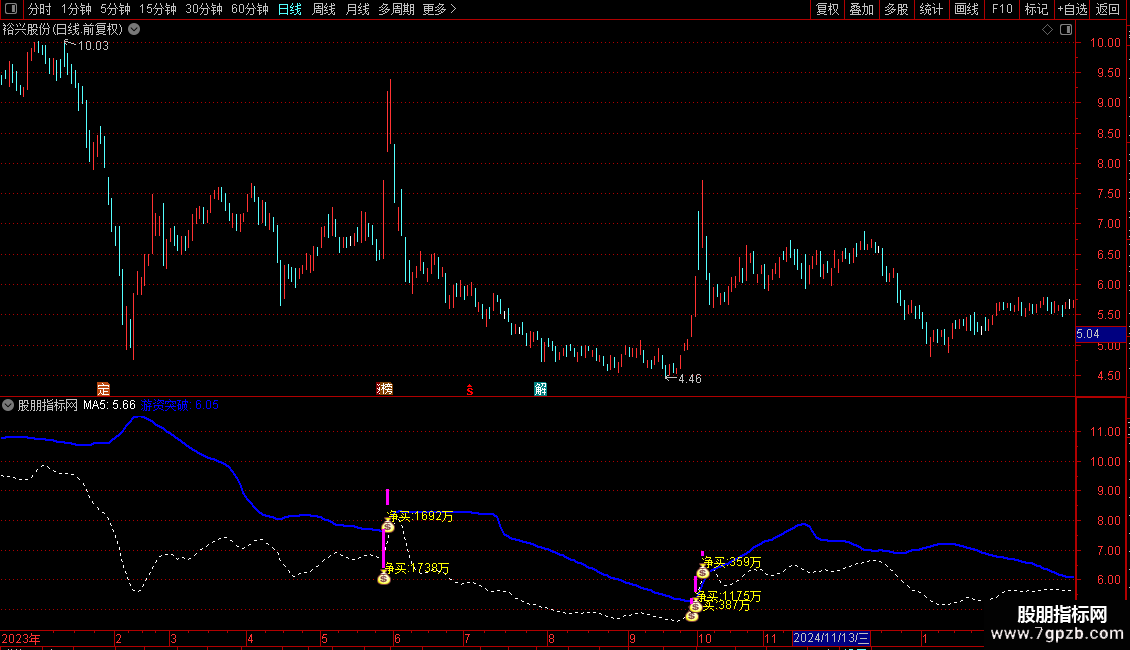Click the 2023年 label on time axis
1130x650 pixels.
(x=21, y=639)
